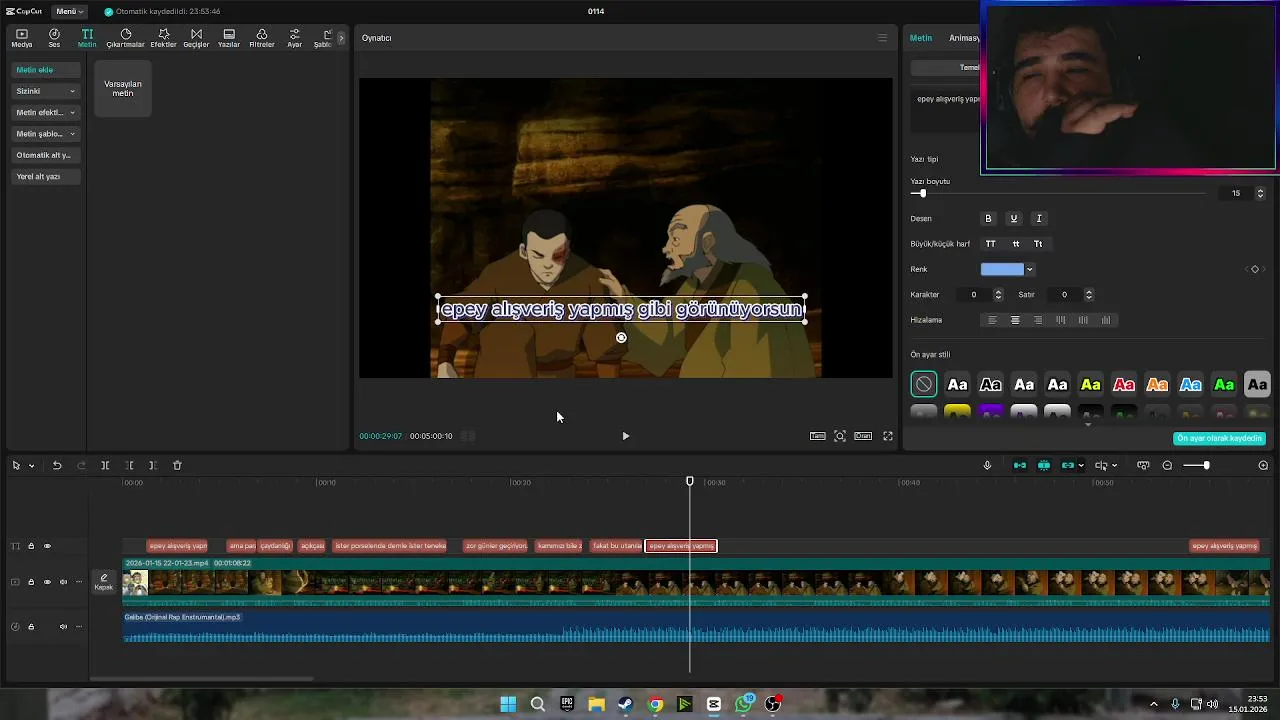
Task: Click the Split clip tool icon
Action: tap(105, 465)
